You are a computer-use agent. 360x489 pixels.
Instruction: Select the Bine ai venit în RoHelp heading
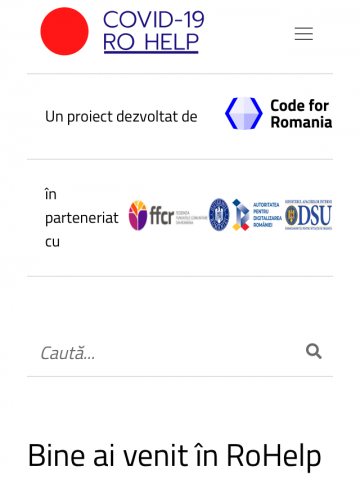pyautogui.click(x=174, y=456)
